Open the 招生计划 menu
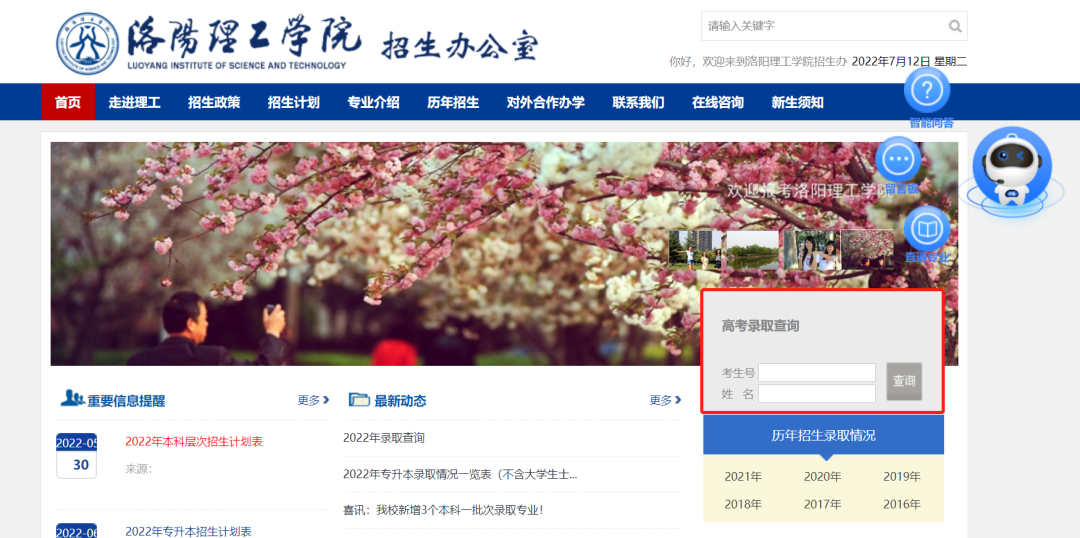Viewport: 1080px width, 538px height. (293, 103)
